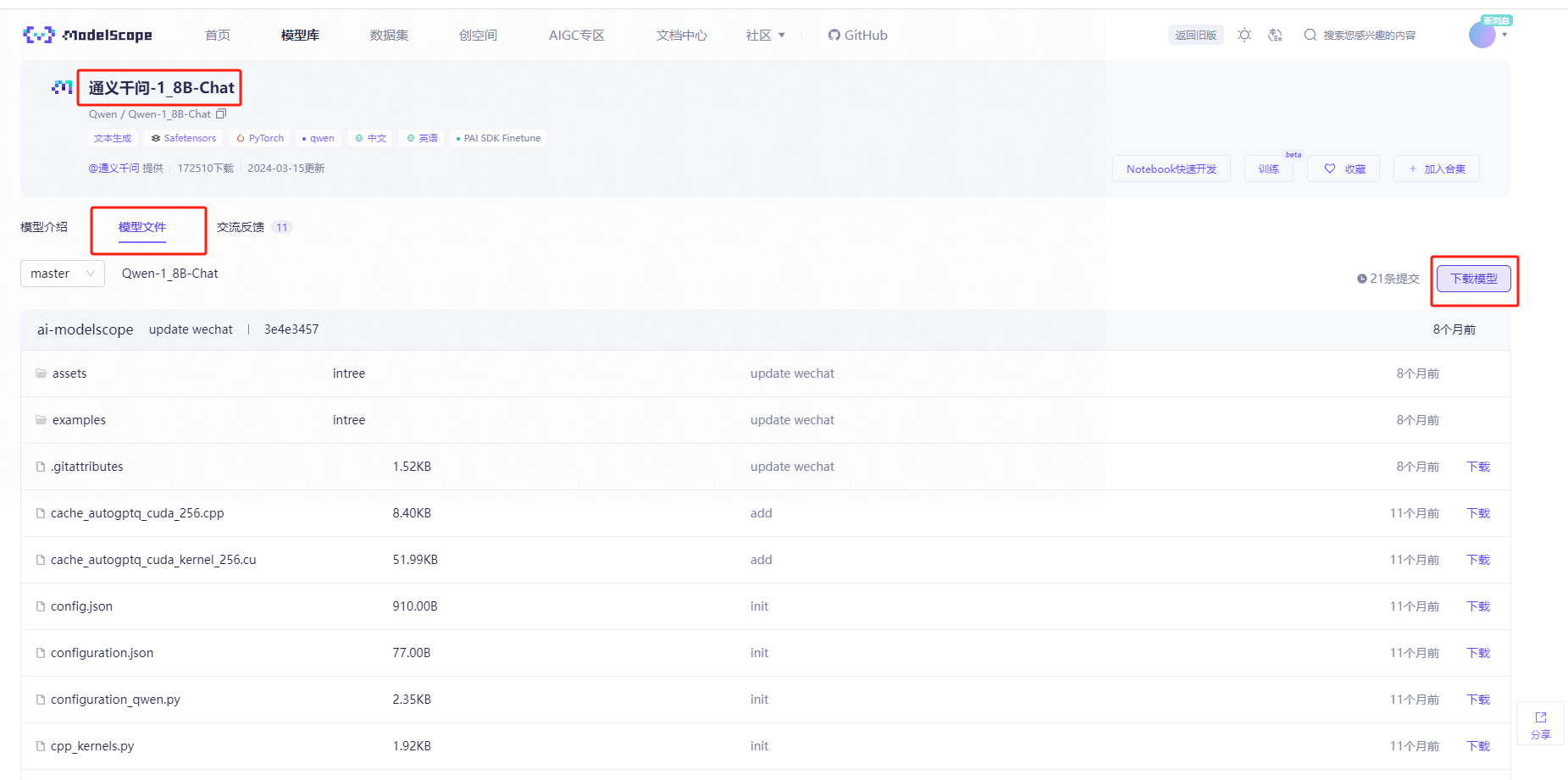Go to 首页 in the navbar
The height and width of the screenshot is (780, 1568).
[218, 35]
